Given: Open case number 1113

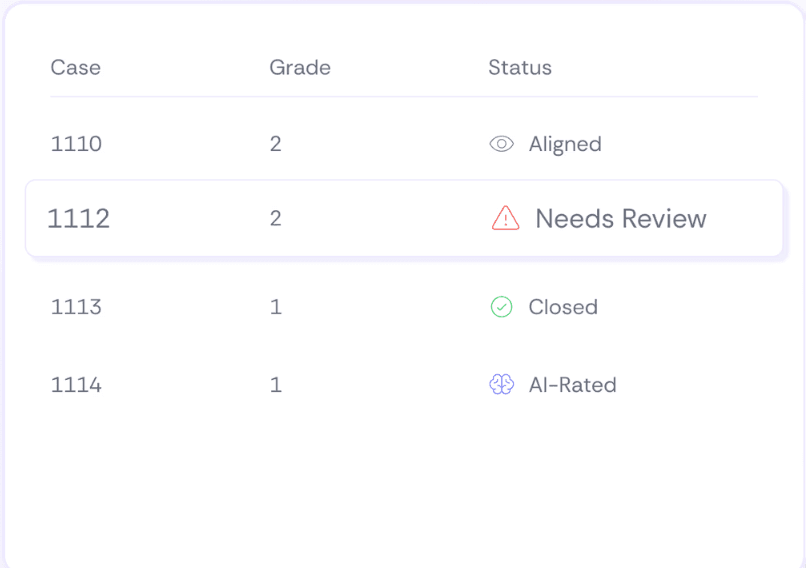Looking at the screenshot, I should coord(76,307).
